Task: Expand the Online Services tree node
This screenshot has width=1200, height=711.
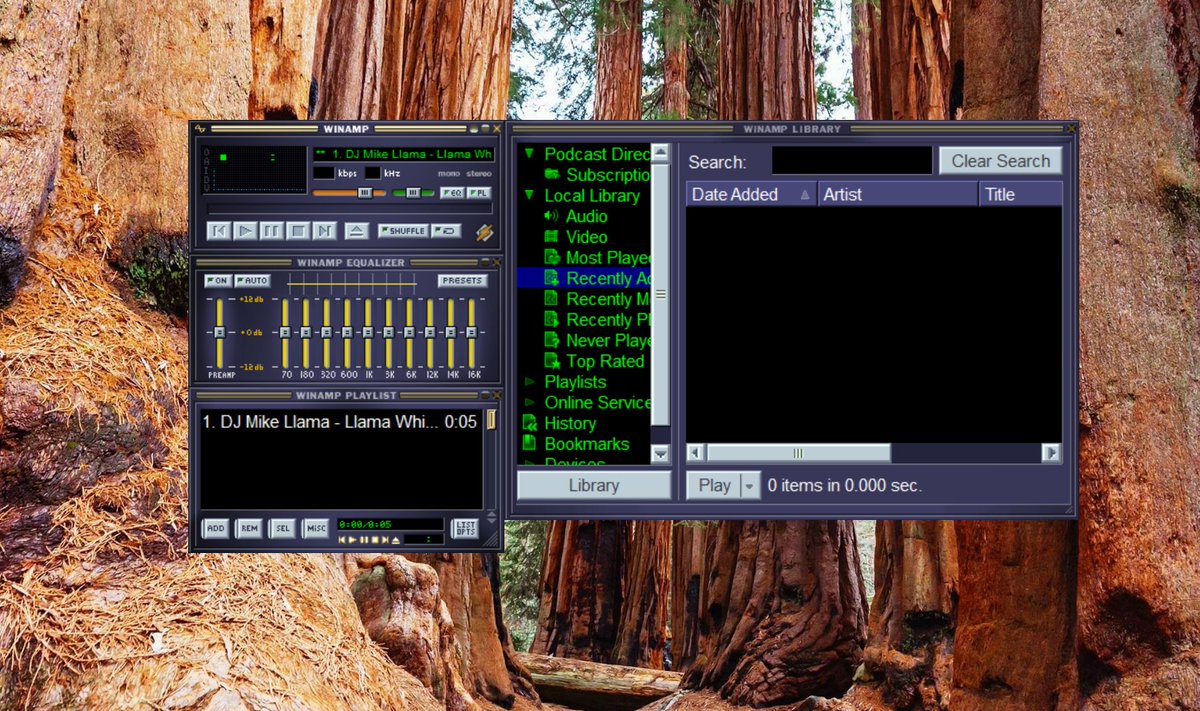Action: point(529,403)
